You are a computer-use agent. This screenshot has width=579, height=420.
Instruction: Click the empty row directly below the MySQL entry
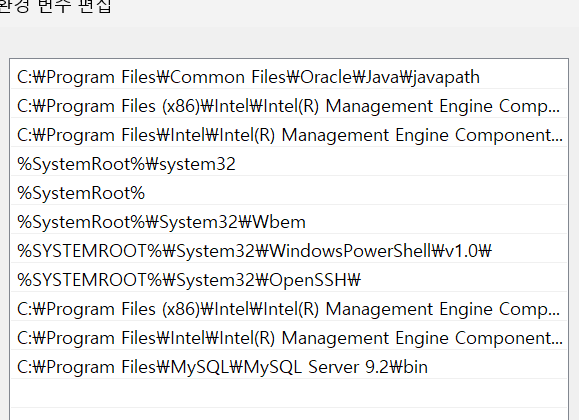[x=289, y=394]
